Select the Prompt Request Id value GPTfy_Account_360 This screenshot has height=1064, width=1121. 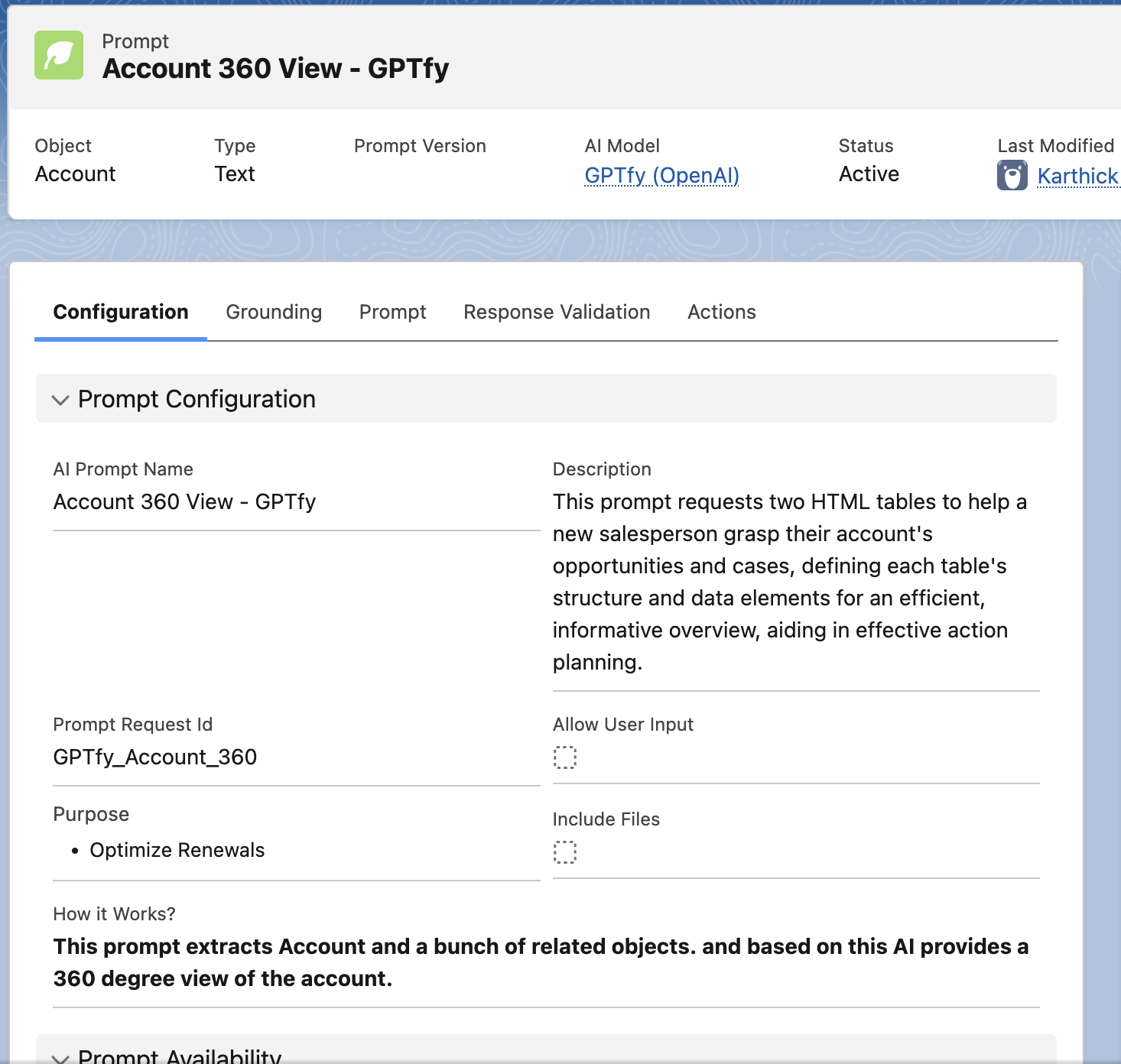click(155, 757)
